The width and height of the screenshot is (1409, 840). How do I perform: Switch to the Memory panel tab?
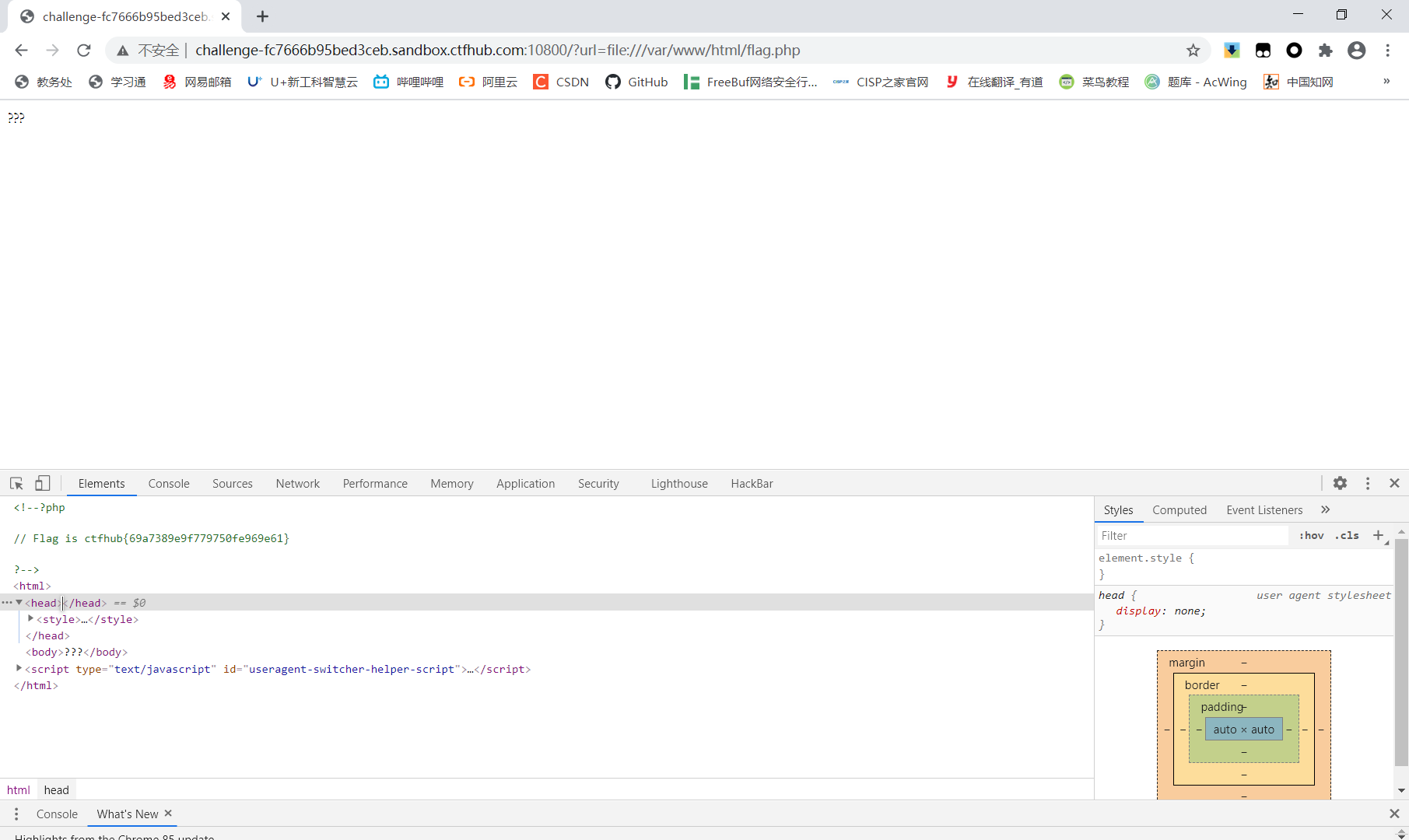pos(452,483)
